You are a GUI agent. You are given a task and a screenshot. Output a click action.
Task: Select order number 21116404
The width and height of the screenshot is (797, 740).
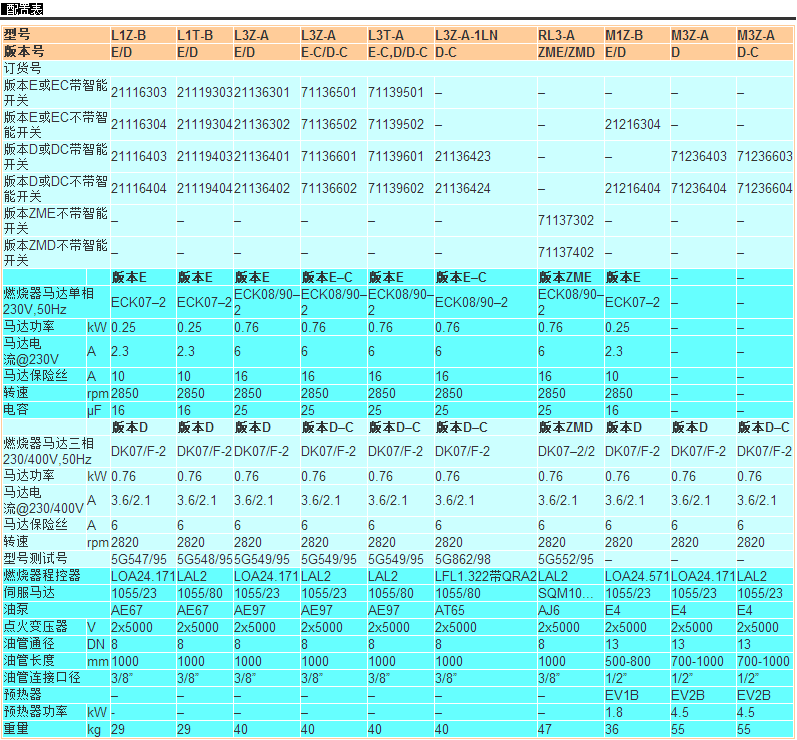139,189
